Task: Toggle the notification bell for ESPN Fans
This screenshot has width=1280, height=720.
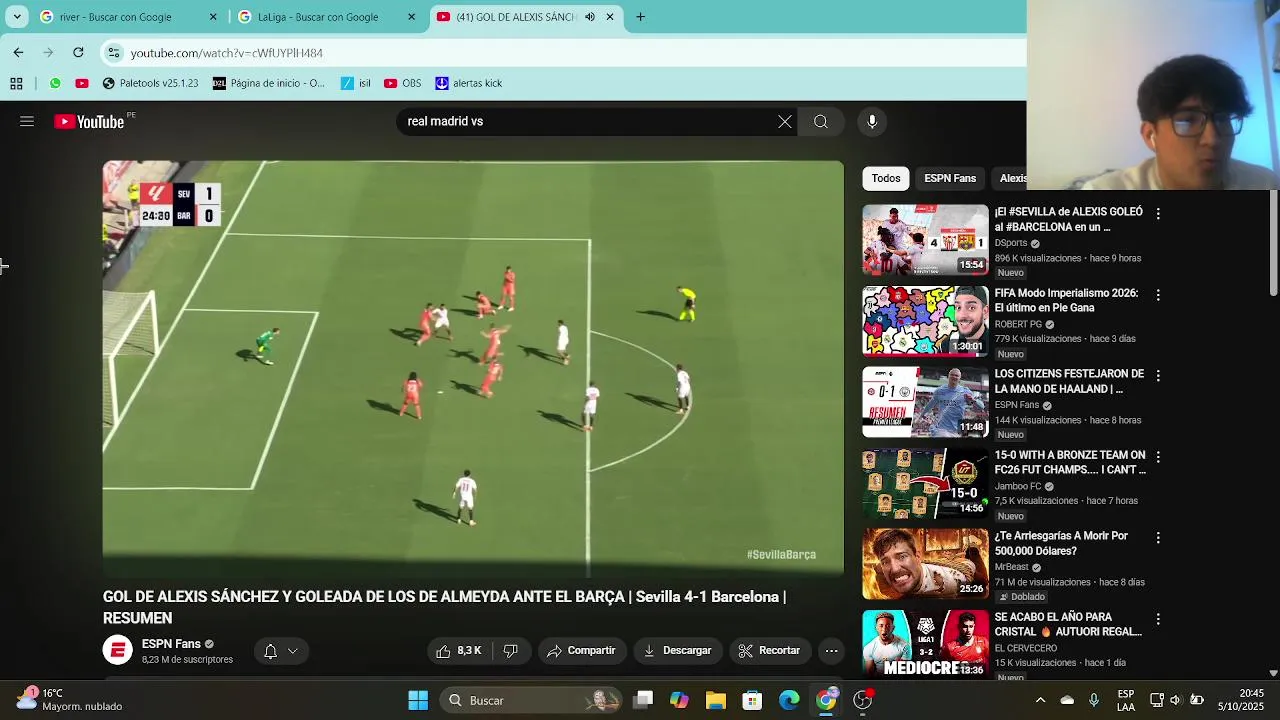Action: pos(270,651)
